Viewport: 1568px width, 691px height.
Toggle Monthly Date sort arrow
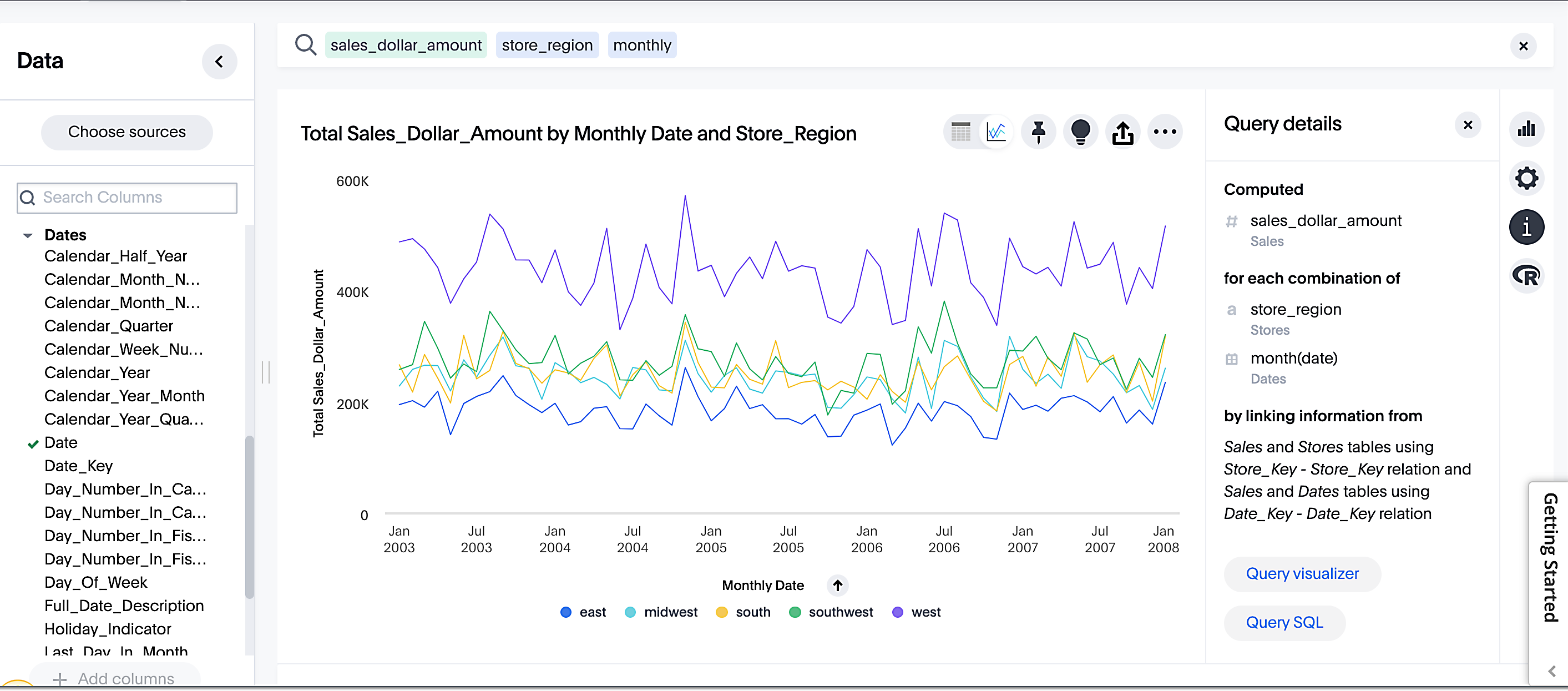[x=838, y=585]
